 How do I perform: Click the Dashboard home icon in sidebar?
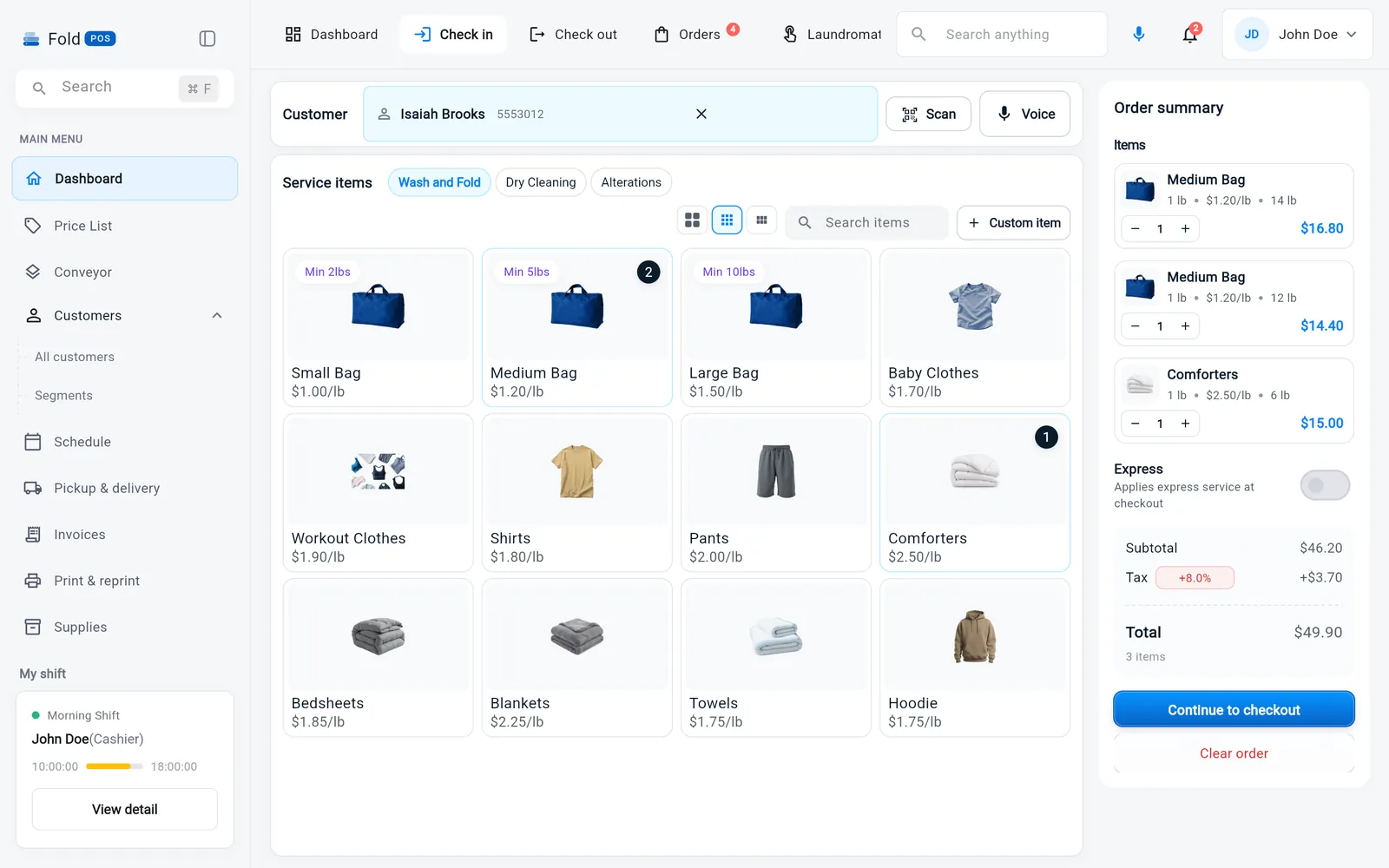click(34, 178)
